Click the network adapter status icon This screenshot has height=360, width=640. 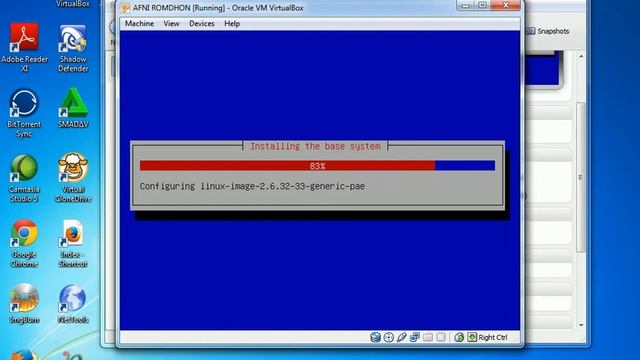click(415, 337)
